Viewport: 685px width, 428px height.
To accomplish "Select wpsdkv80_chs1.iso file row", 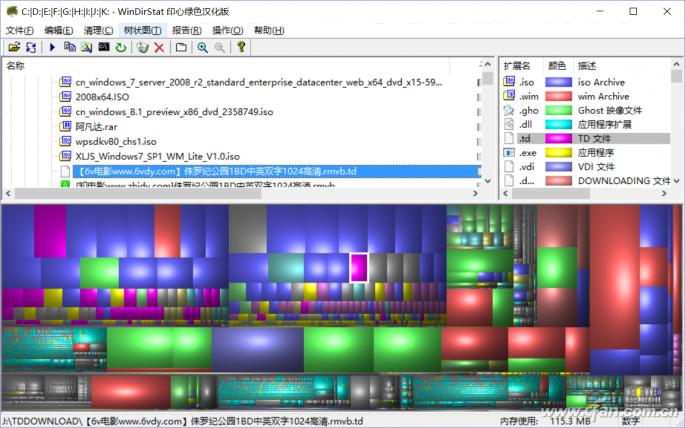I will [116, 141].
